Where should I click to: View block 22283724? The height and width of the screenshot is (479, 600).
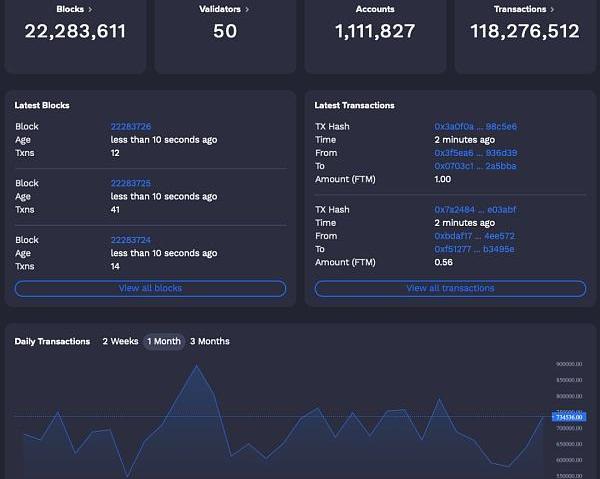click(131, 240)
